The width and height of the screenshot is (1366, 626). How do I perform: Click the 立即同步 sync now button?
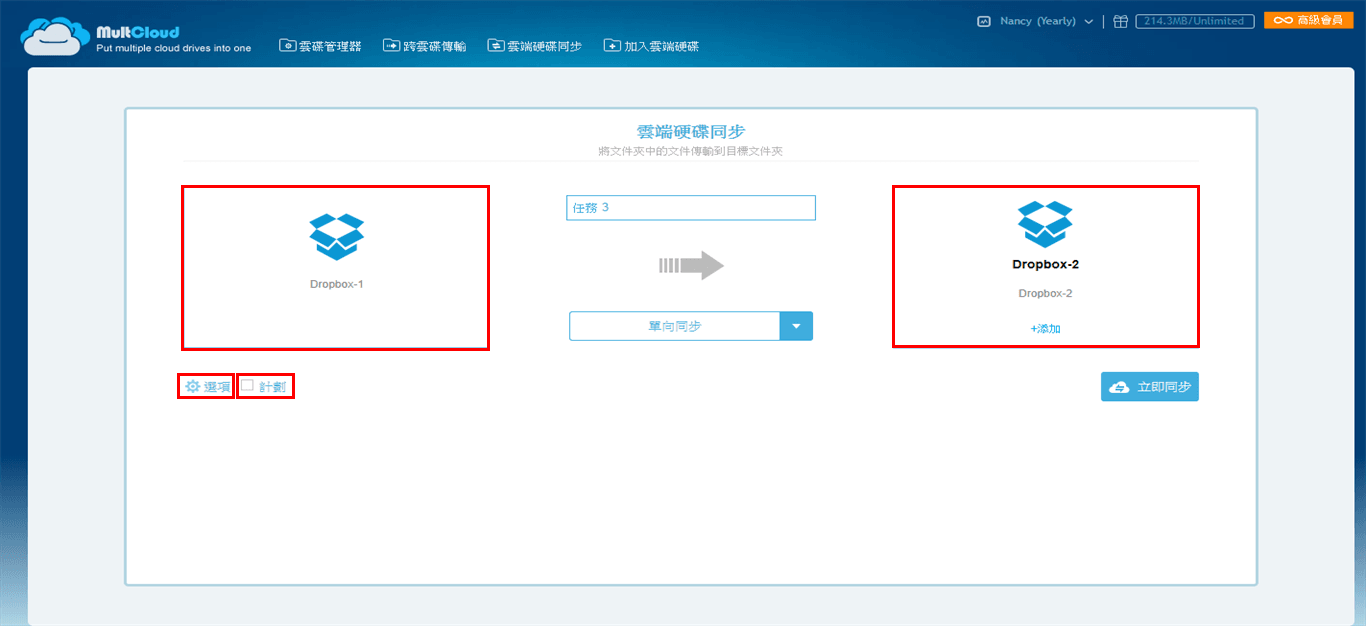pyautogui.click(x=1150, y=387)
